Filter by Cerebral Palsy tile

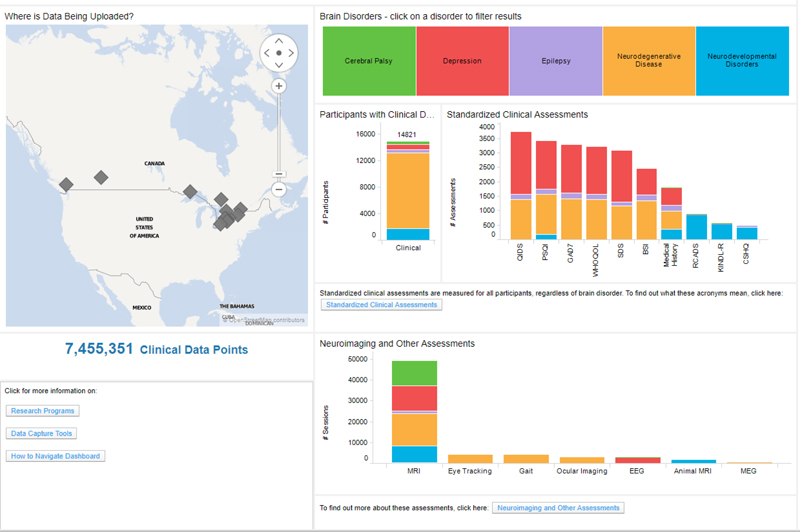click(369, 61)
